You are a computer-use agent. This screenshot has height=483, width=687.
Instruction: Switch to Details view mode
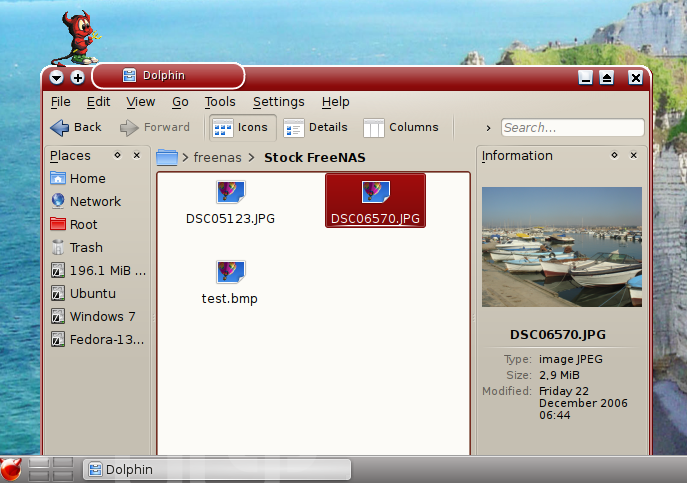[316, 128]
